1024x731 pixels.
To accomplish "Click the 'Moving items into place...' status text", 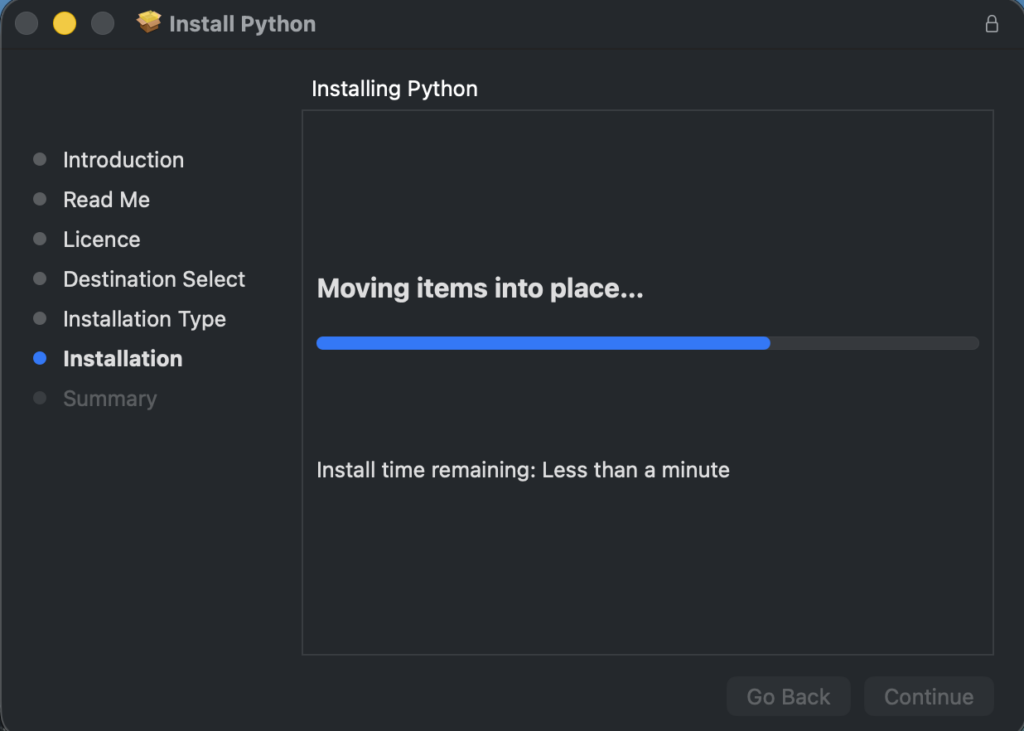I will pos(480,289).
